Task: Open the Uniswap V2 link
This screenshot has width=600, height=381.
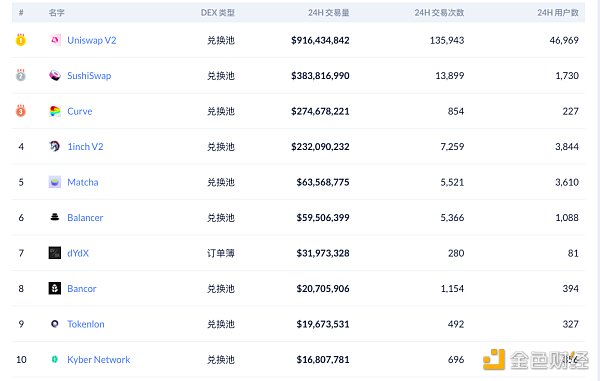Action: coord(92,40)
